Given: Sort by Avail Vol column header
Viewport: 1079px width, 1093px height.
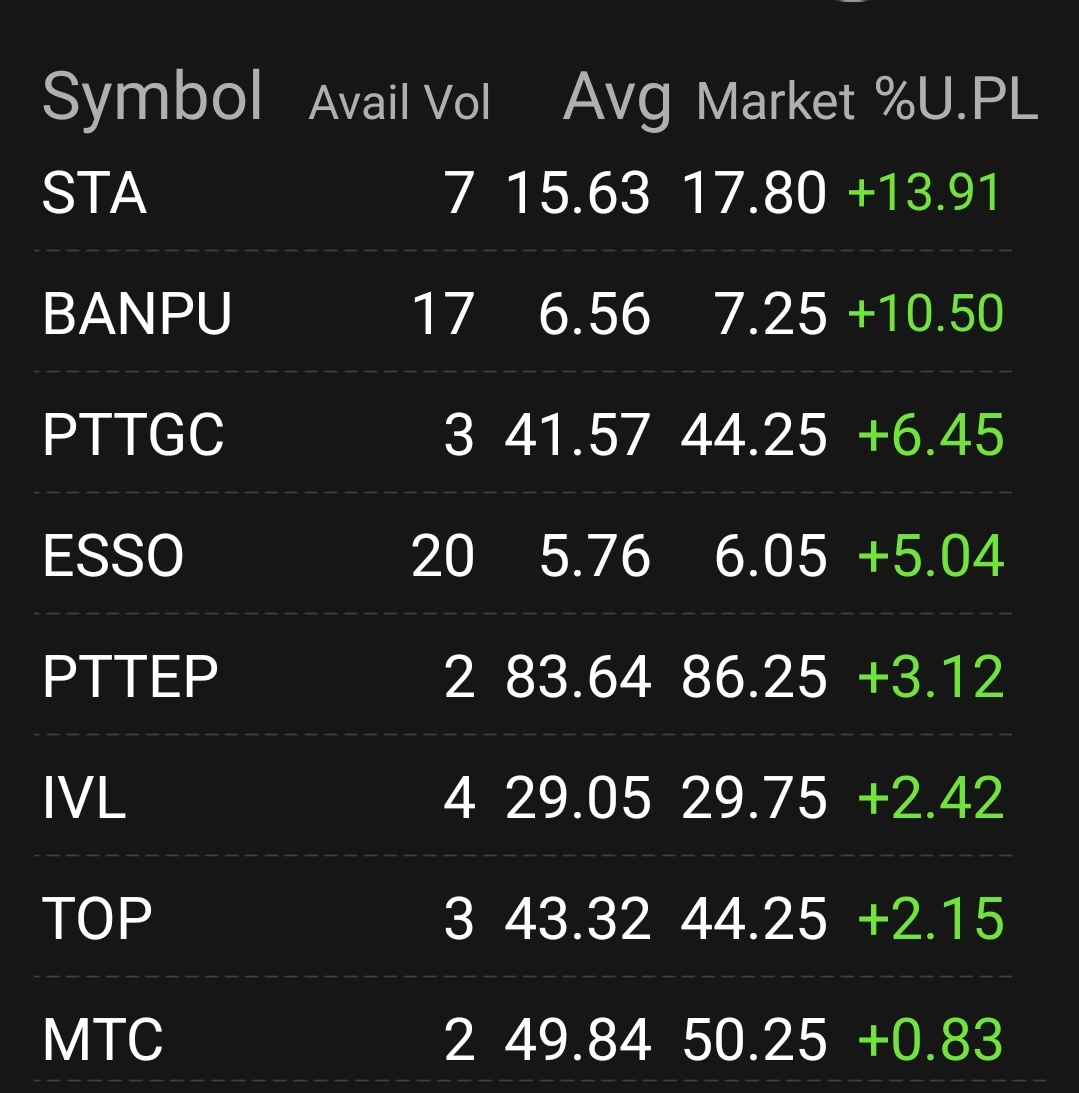Looking at the screenshot, I should point(399,103).
